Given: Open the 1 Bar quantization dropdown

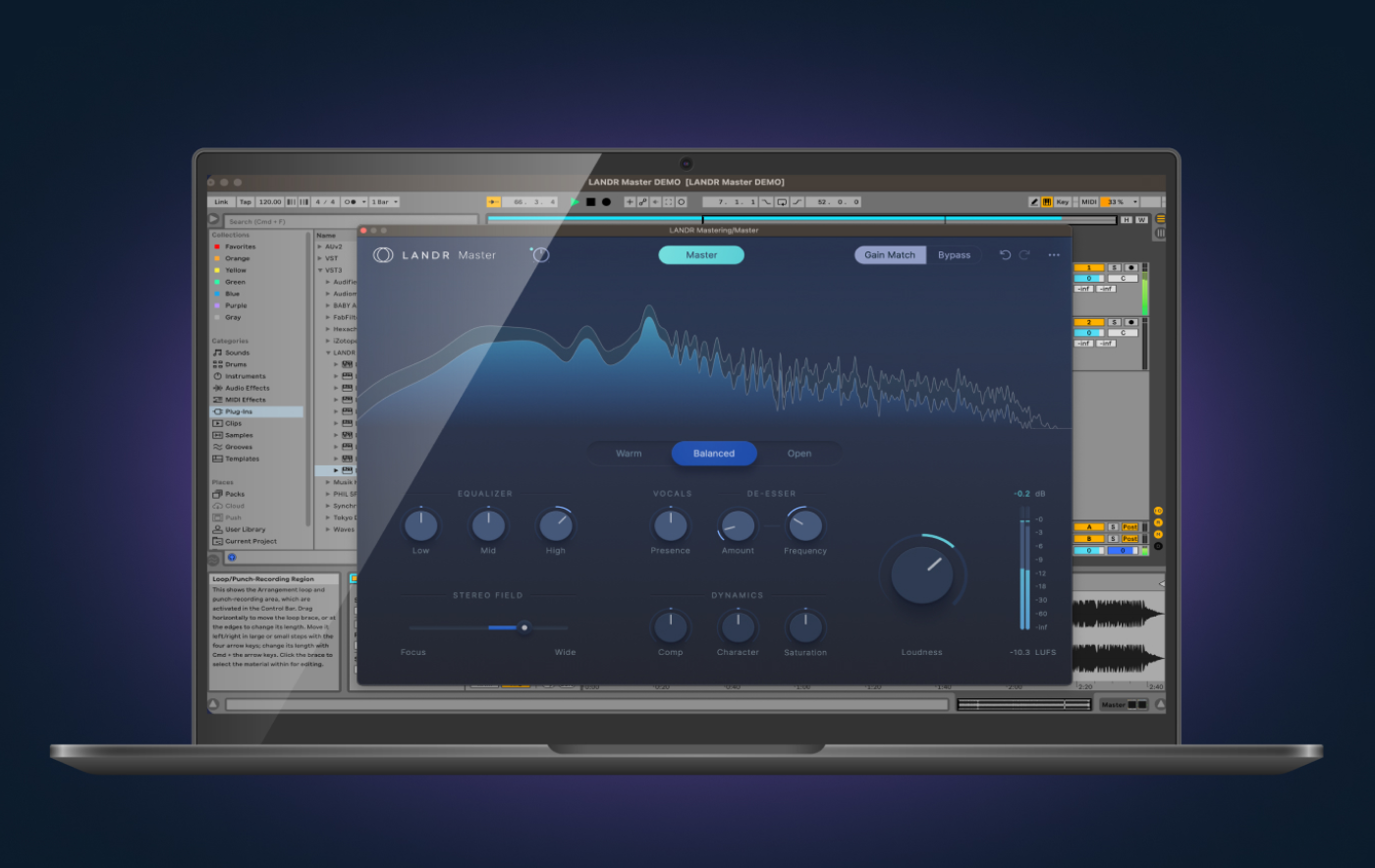Looking at the screenshot, I should point(384,201).
